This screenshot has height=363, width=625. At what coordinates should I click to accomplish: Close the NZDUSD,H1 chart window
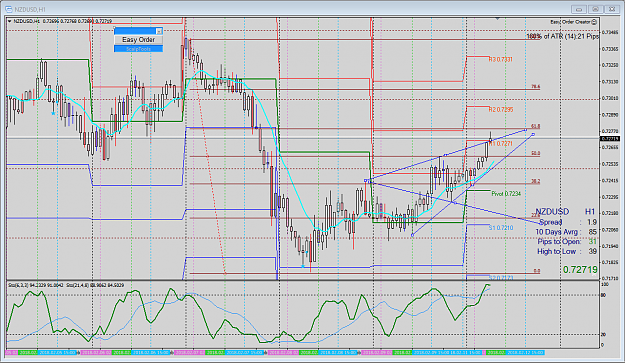(x=612, y=9)
